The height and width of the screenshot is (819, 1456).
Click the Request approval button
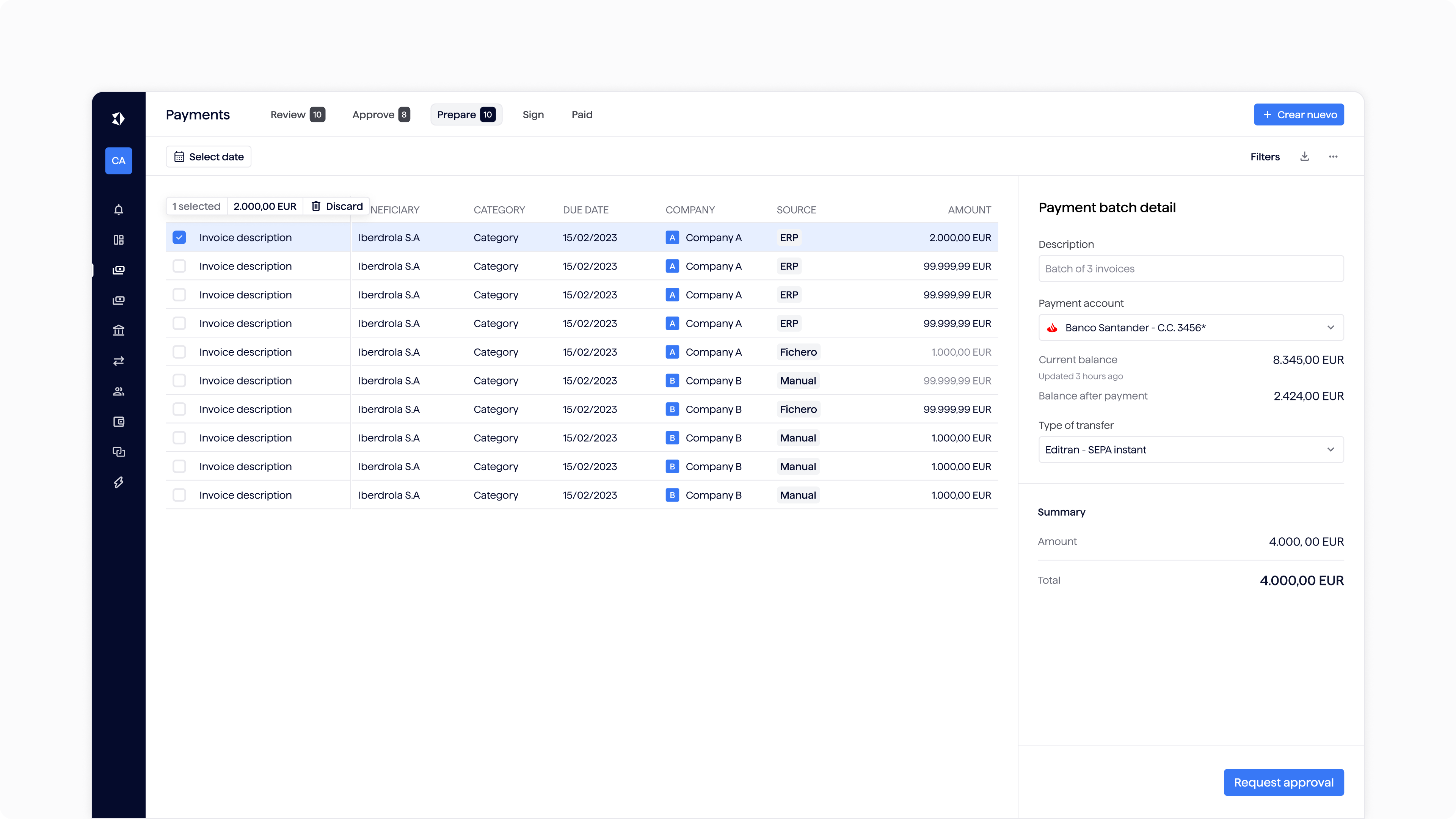coord(1283,782)
